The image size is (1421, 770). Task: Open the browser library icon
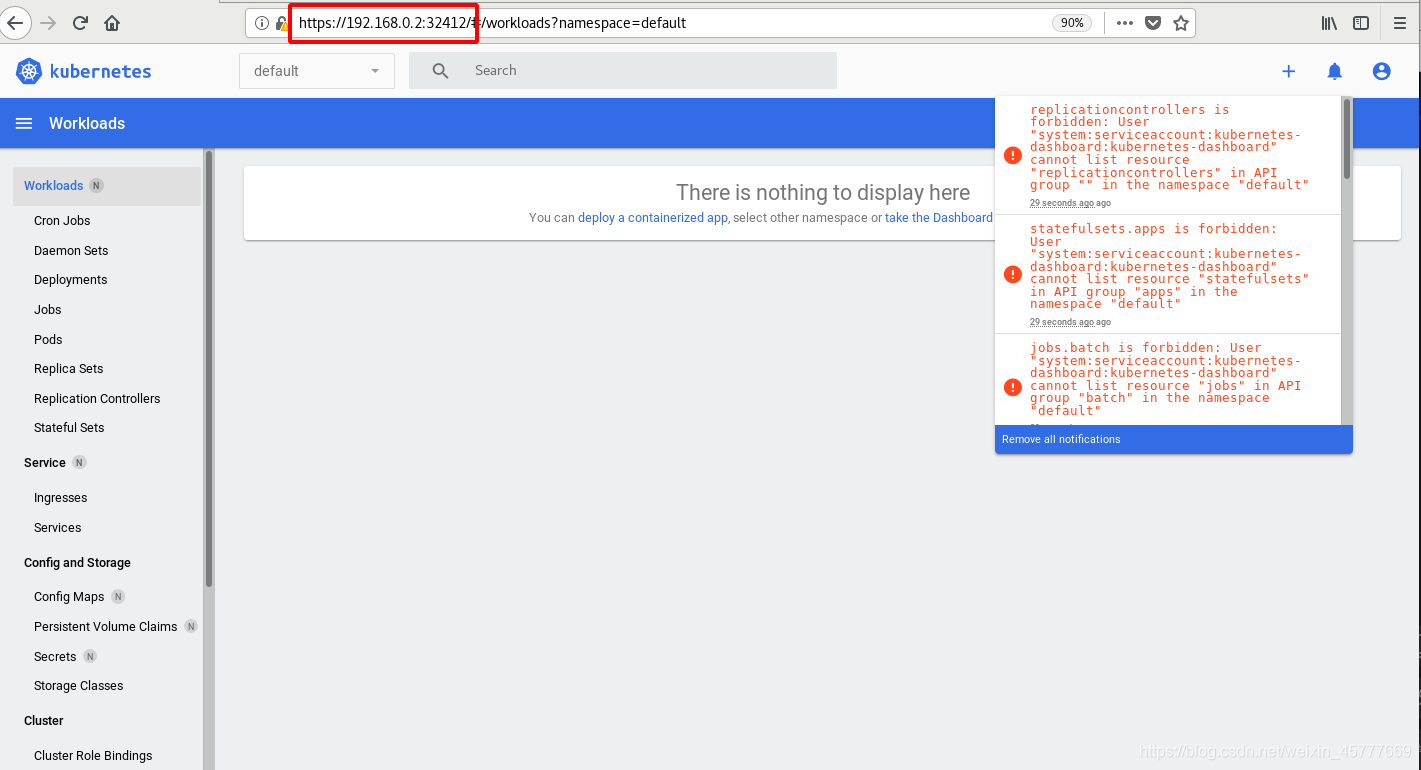click(1329, 23)
